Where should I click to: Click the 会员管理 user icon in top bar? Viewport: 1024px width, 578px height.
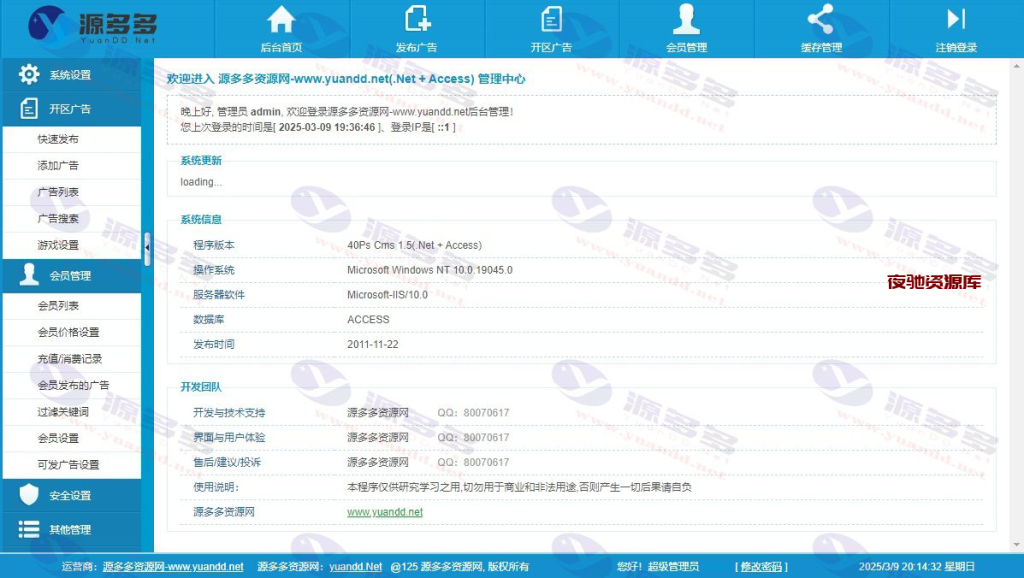(x=686, y=19)
